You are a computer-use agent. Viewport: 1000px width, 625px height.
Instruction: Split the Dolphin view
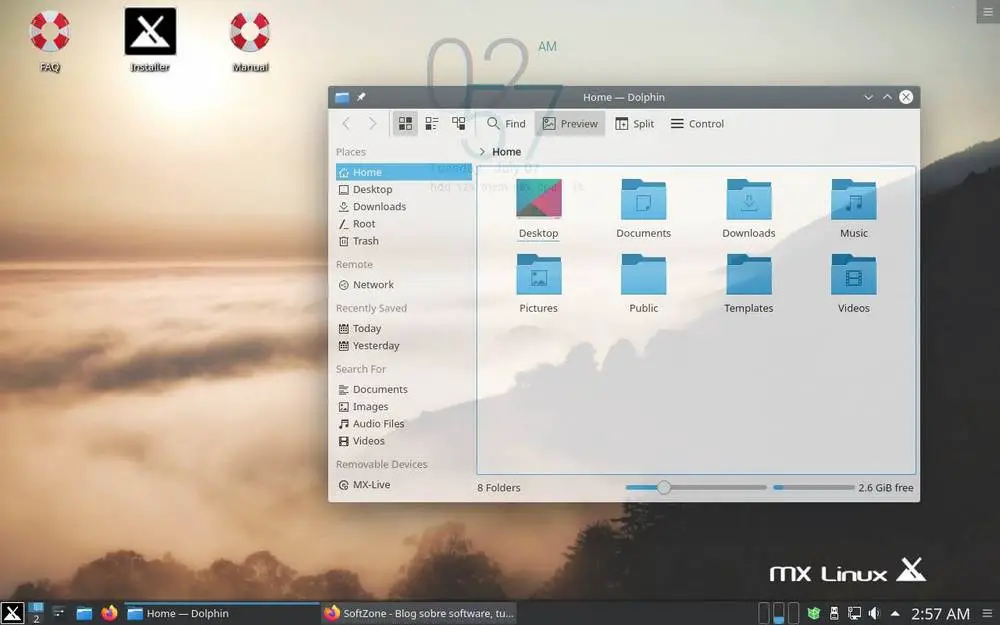(x=635, y=124)
